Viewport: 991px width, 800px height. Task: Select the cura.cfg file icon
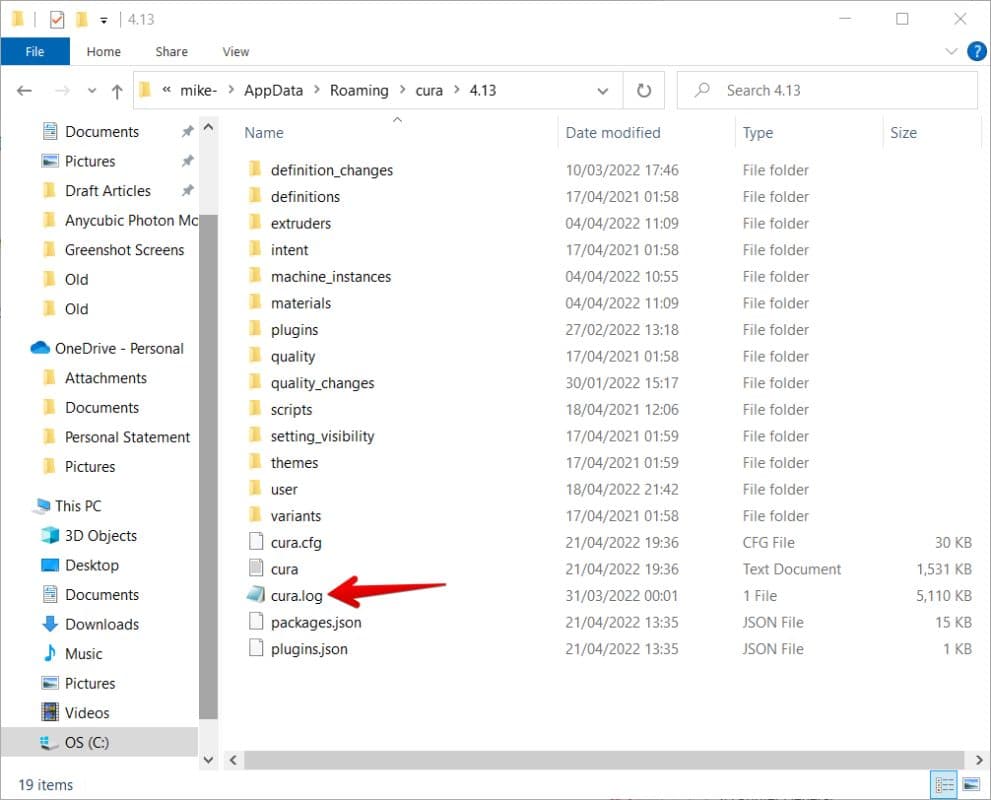pos(256,542)
